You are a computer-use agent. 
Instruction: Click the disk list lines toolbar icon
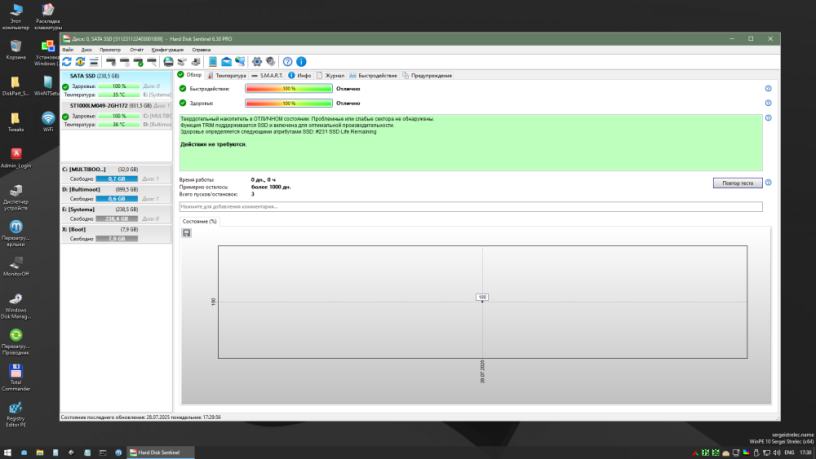[x=94, y=62]
